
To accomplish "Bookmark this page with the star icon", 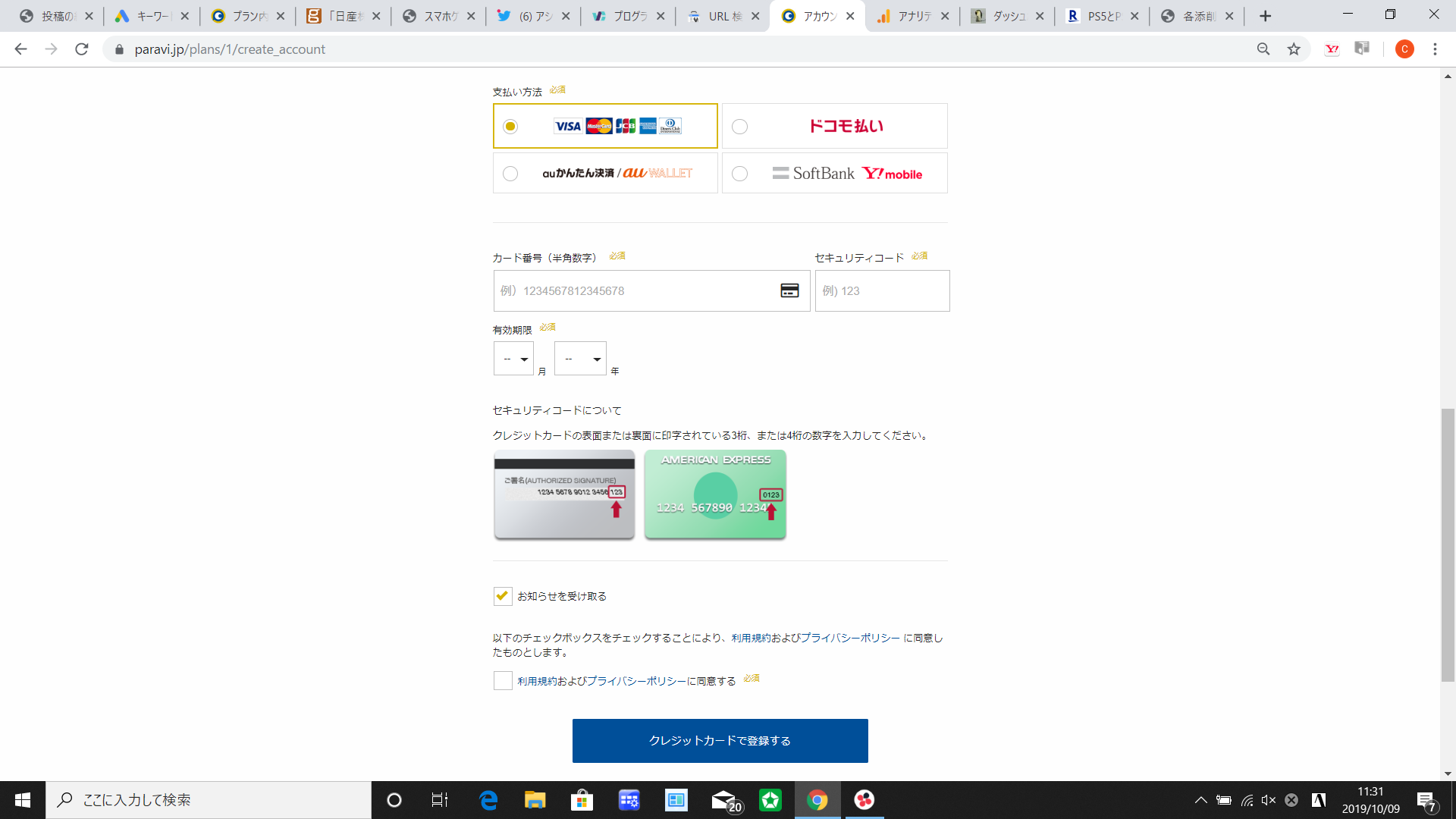I will (1294, 49).
